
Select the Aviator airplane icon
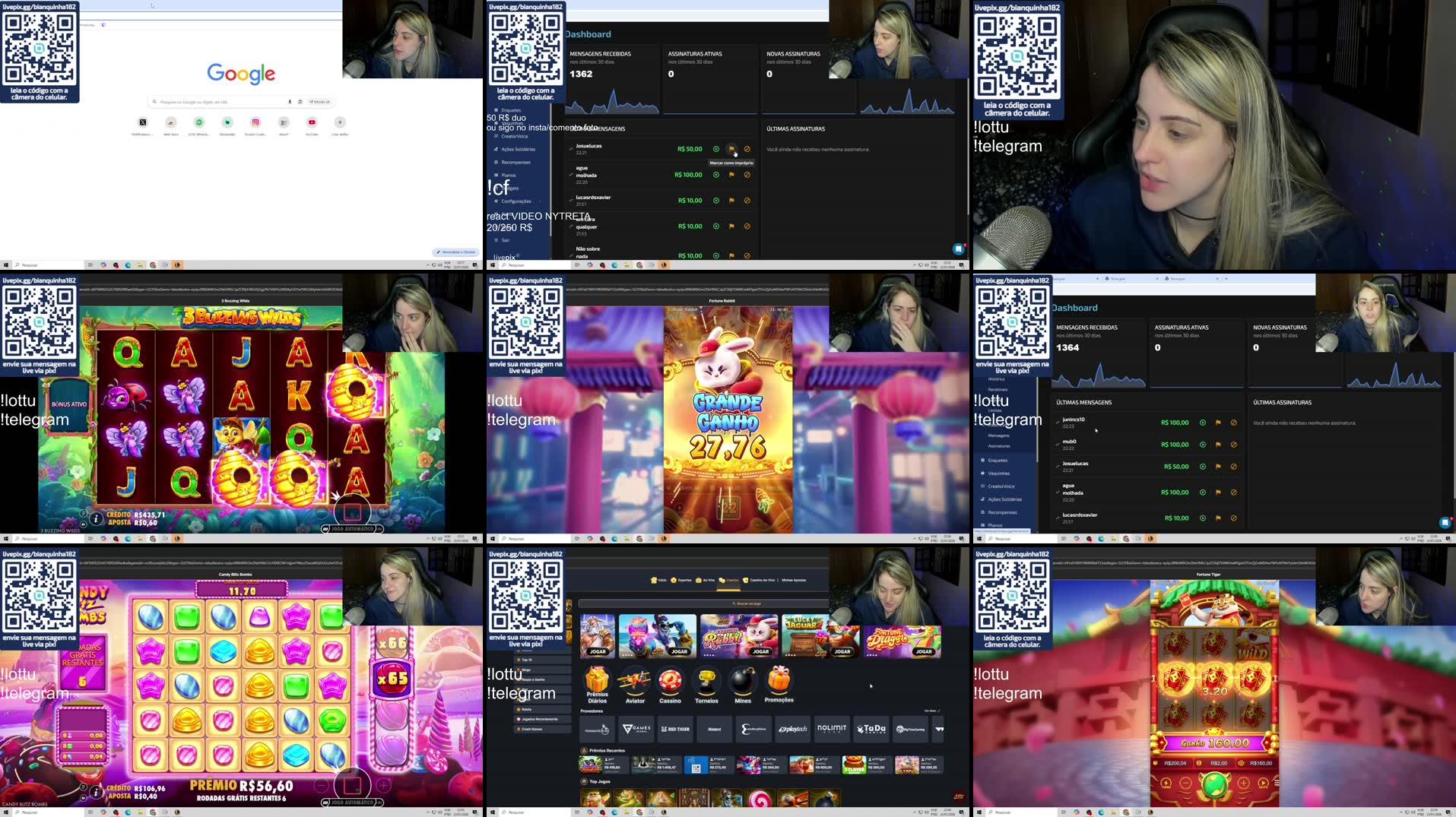635,679
